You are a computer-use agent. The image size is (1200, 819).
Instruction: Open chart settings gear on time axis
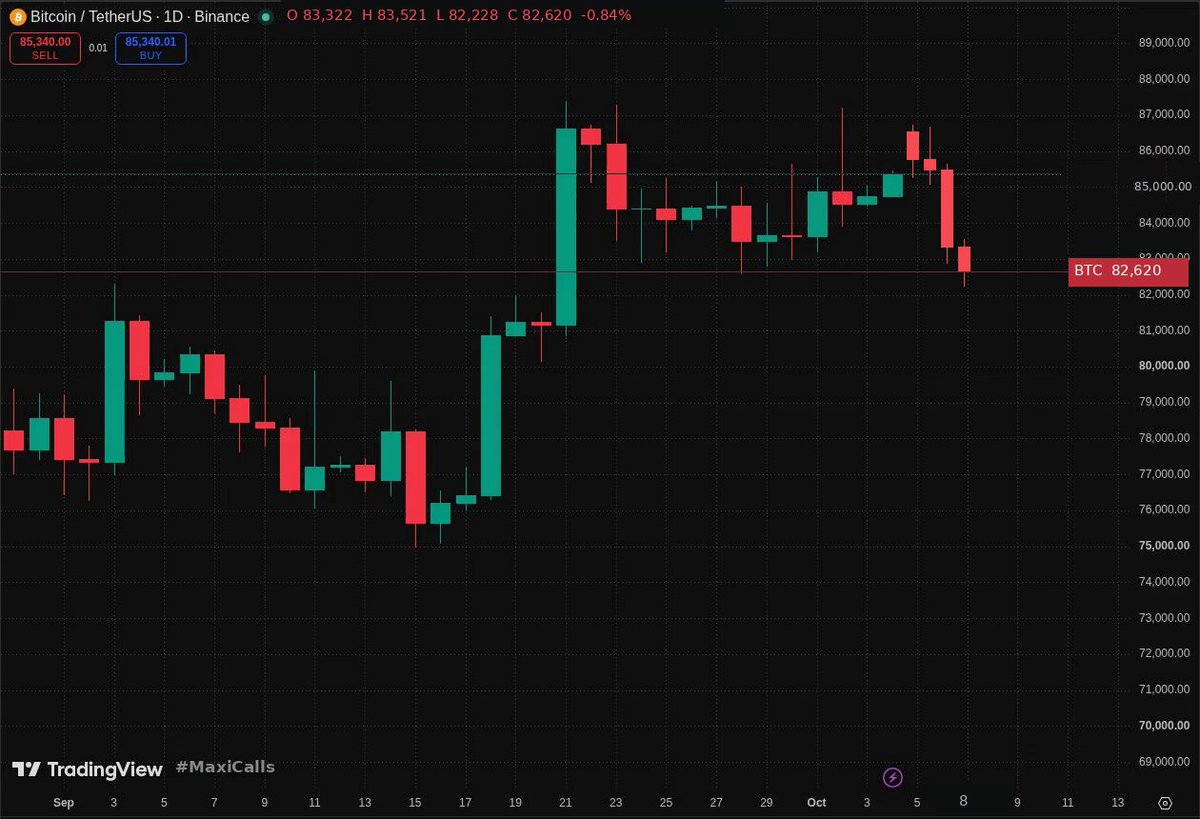(x=1165, y=803)
